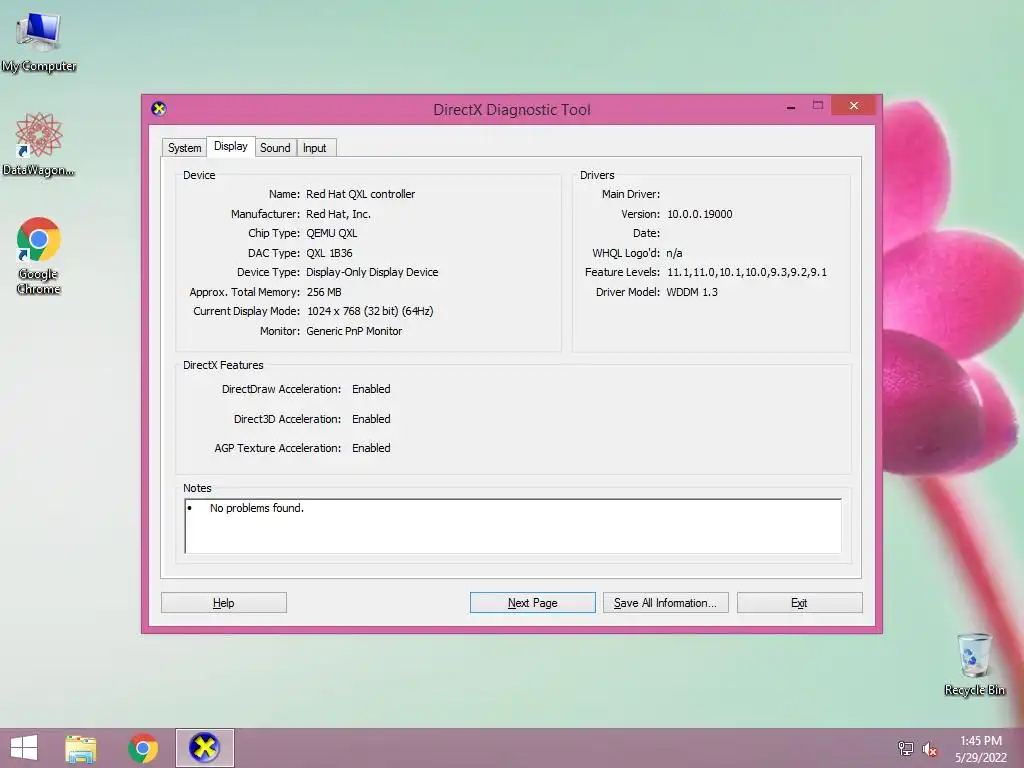The height and width of the screenshot is (768, 1024).
Task: Close the DirectX Diagnostic Tool window
Action: [854, 105]
